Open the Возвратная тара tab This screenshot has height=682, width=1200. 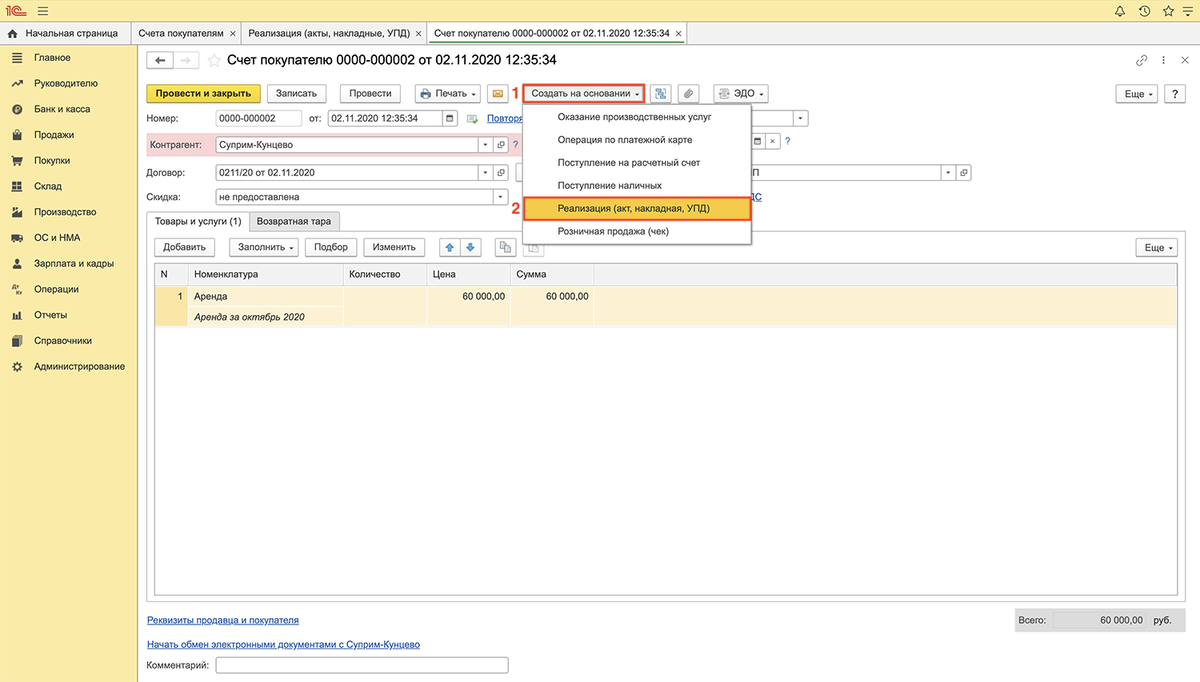294,221
